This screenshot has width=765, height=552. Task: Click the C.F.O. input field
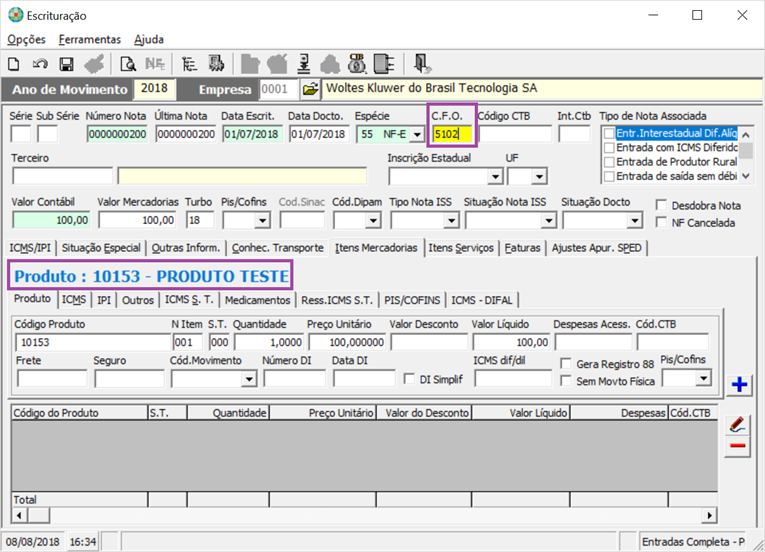(452, 133)
